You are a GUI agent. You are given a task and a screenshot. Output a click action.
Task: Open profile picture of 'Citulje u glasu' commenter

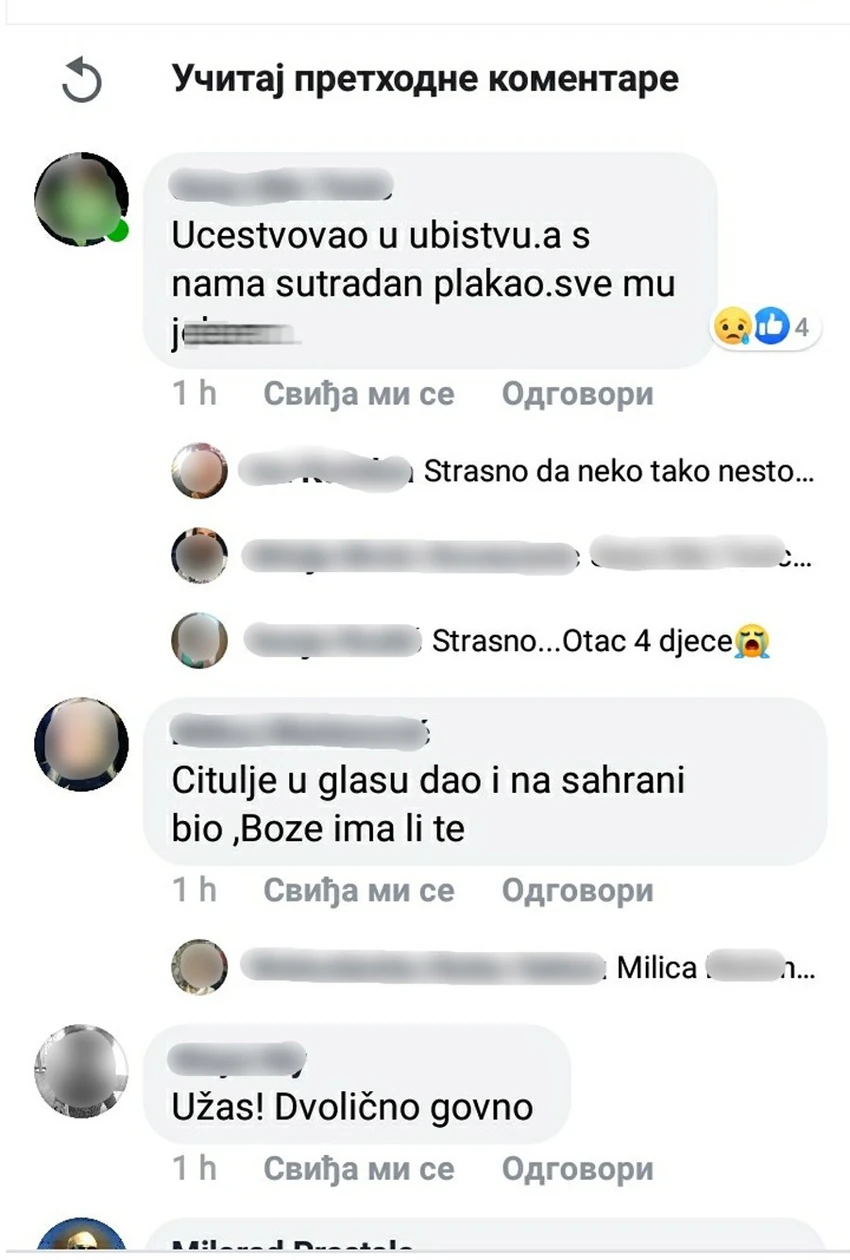pos(82,744)
